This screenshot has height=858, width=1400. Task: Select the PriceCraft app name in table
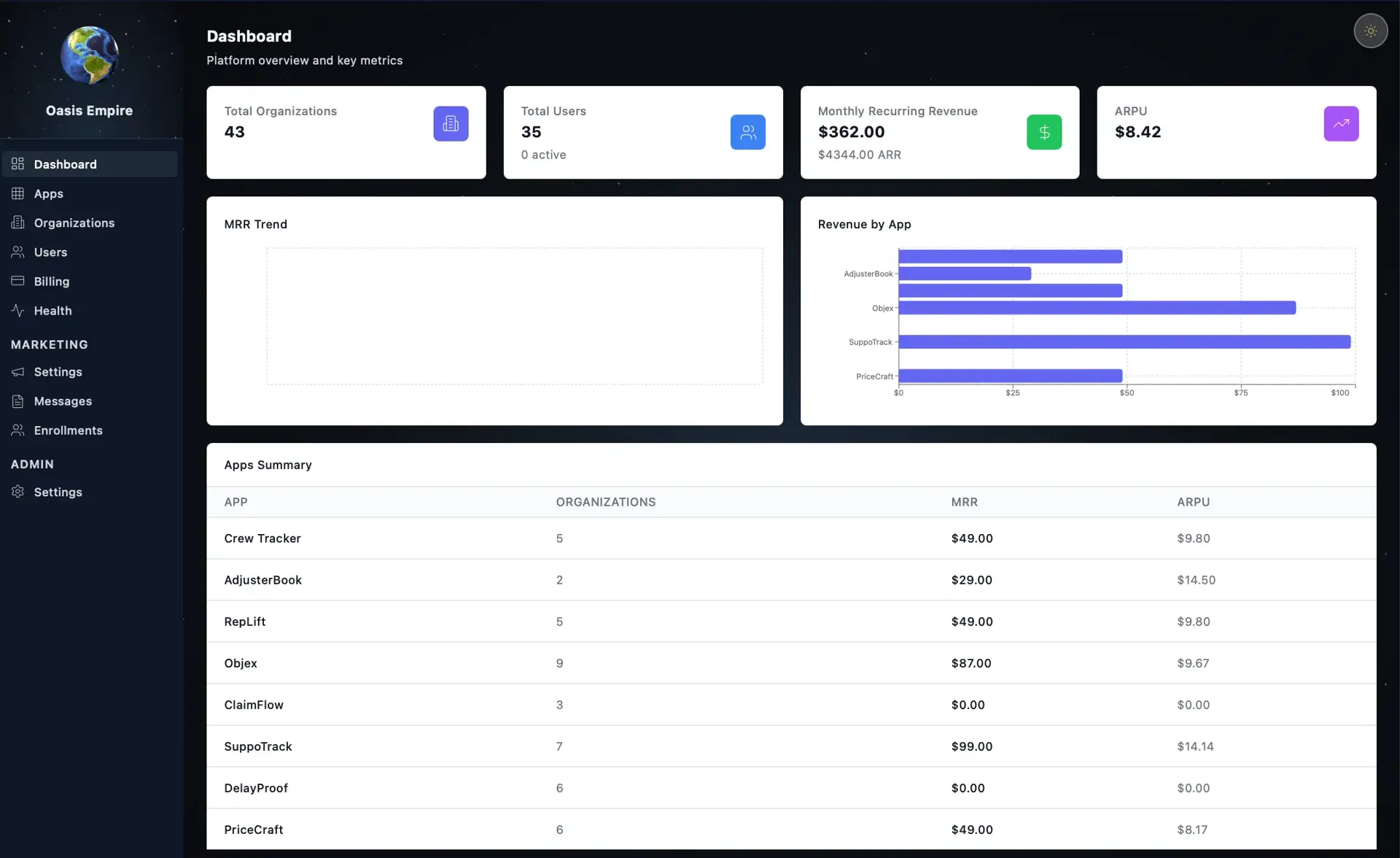click(253, 830)
